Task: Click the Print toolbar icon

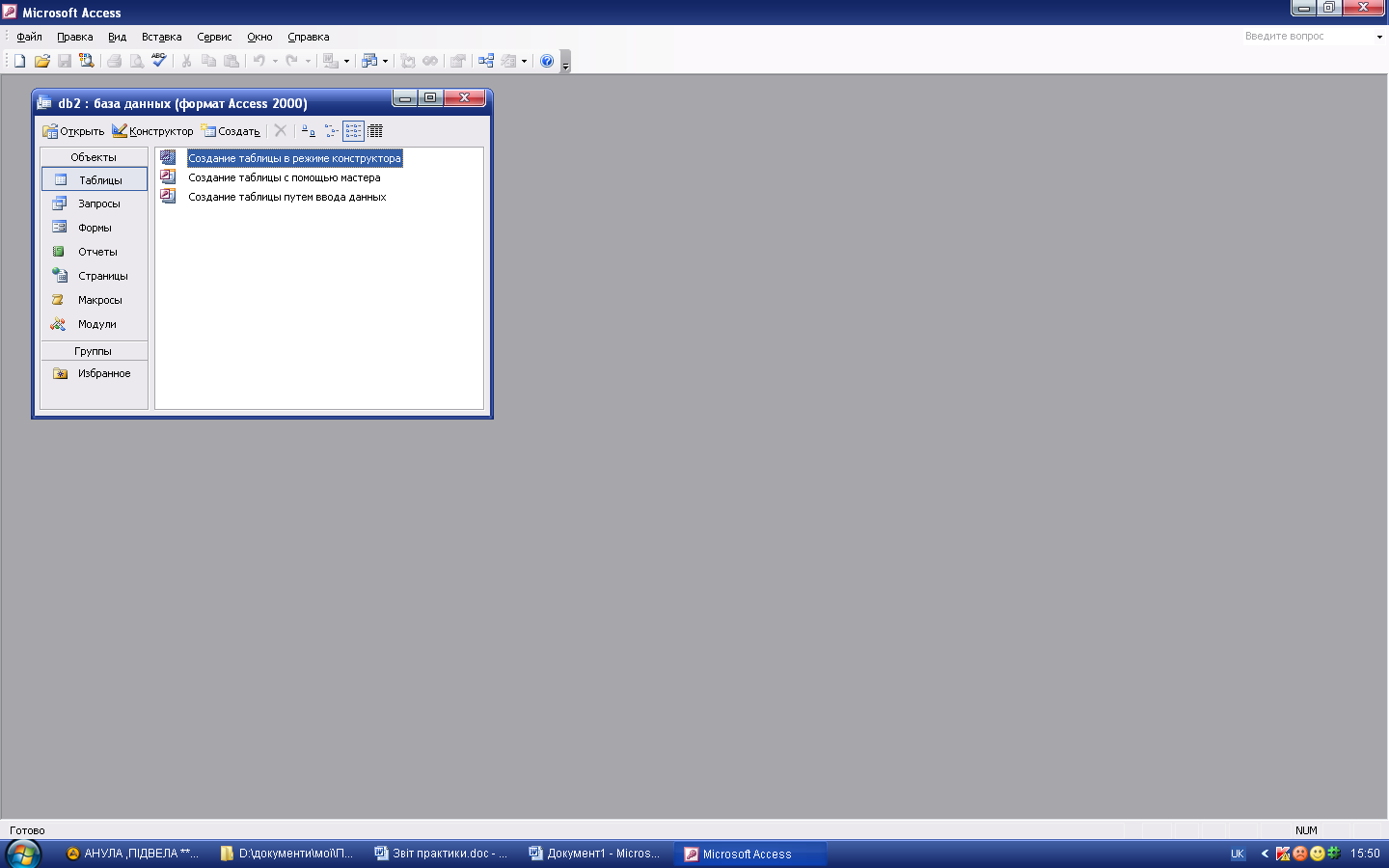Action: pyautogui.click(x=114, y=61)
